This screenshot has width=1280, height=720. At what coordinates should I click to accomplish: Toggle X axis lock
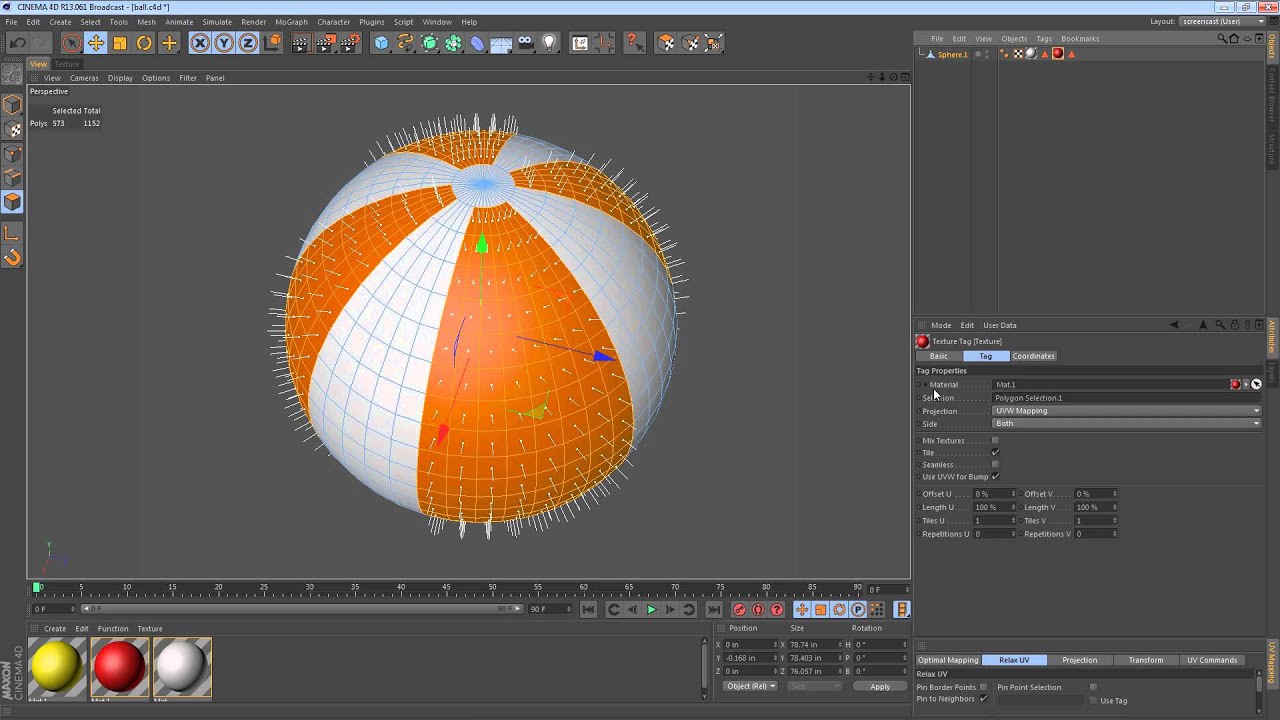tap(200, 43)
